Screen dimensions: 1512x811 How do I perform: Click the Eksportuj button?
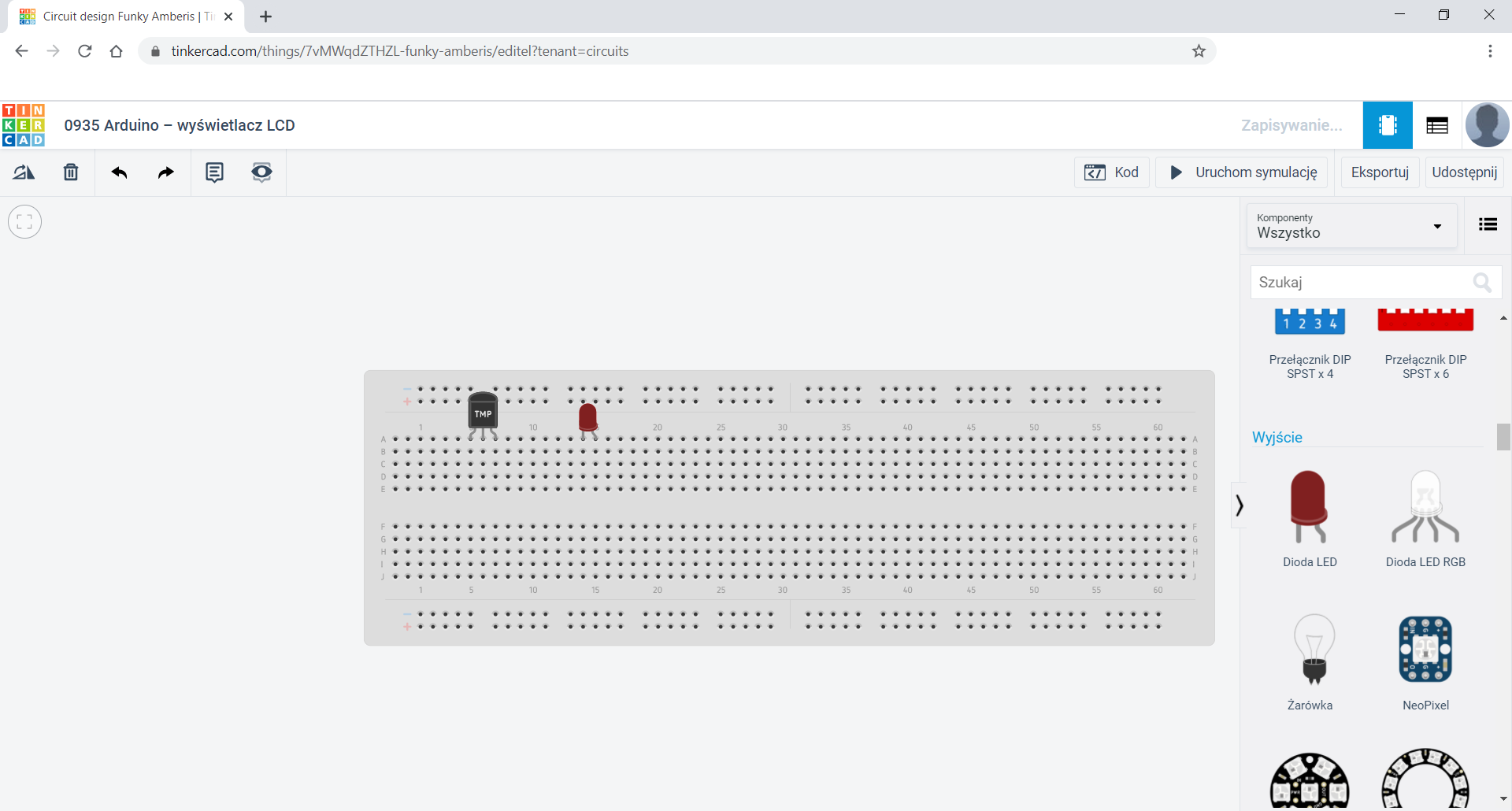click(1380, 172)
